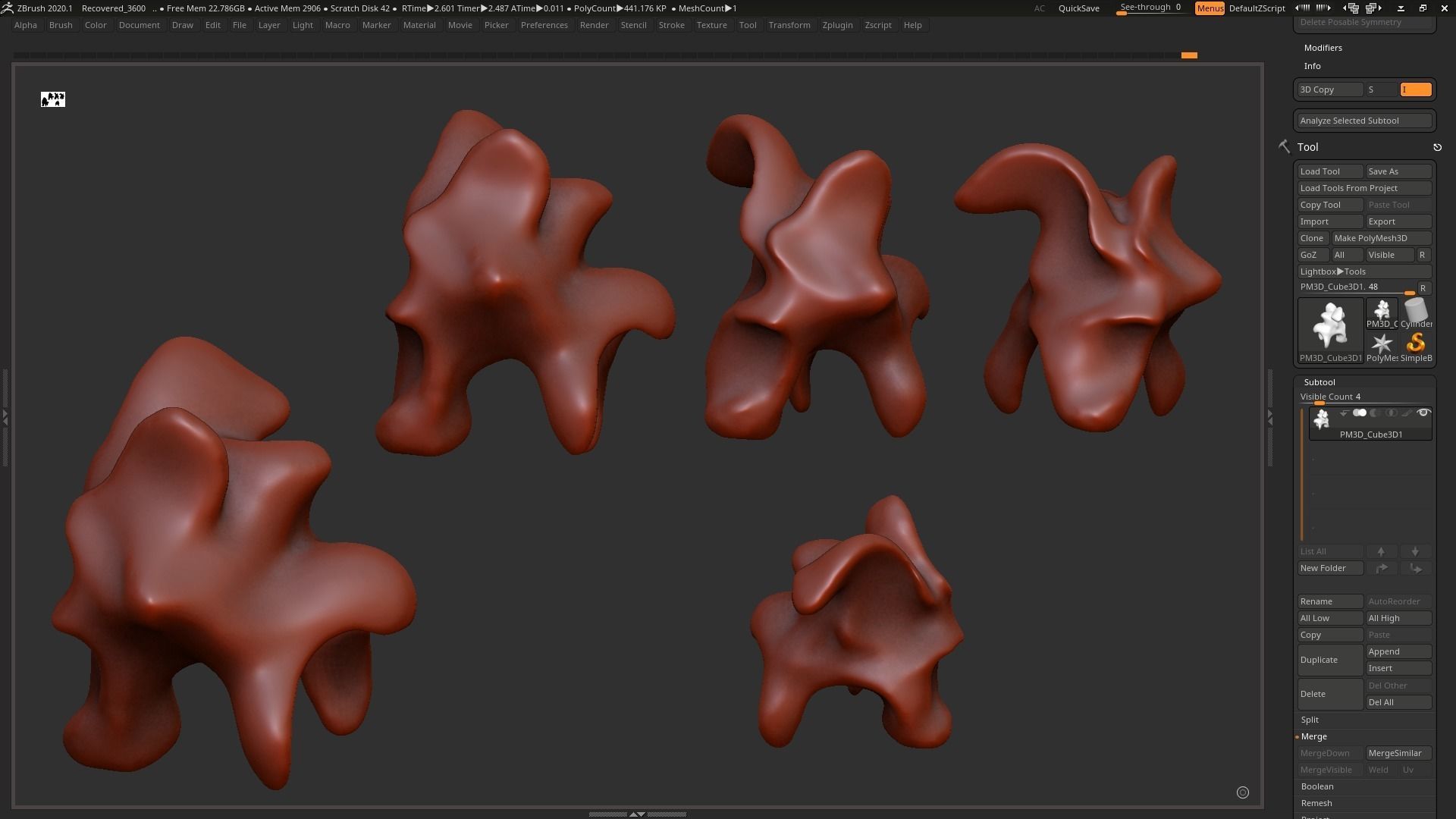Viewport: 1456px width, 819px height.
Task: Click the Duplicate subtool button
Action: 1330,660
